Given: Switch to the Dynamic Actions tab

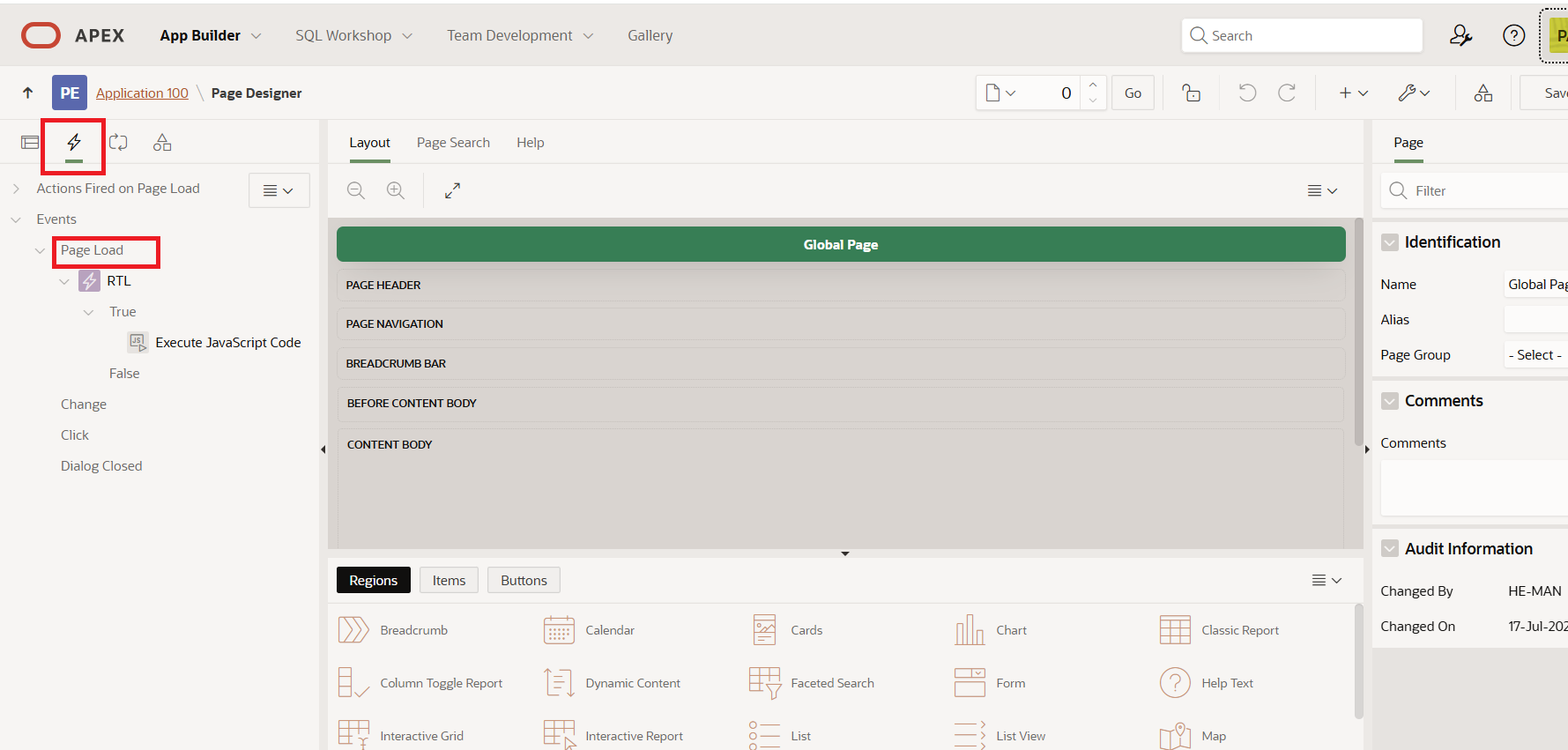Looking at the screenshot, I should 74,143.
